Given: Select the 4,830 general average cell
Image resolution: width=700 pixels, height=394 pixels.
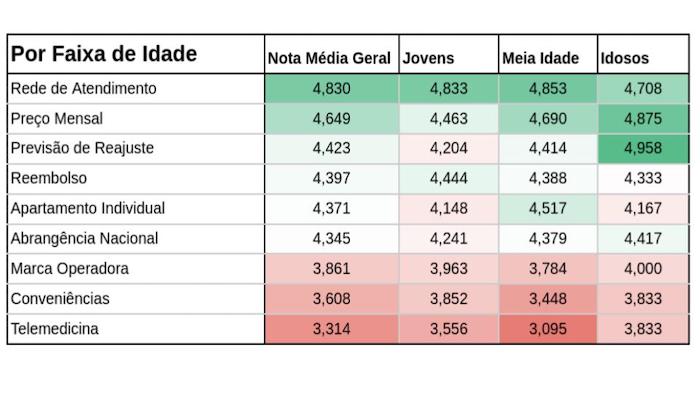Looking at the screenshot, I should [x=332, y=89].
